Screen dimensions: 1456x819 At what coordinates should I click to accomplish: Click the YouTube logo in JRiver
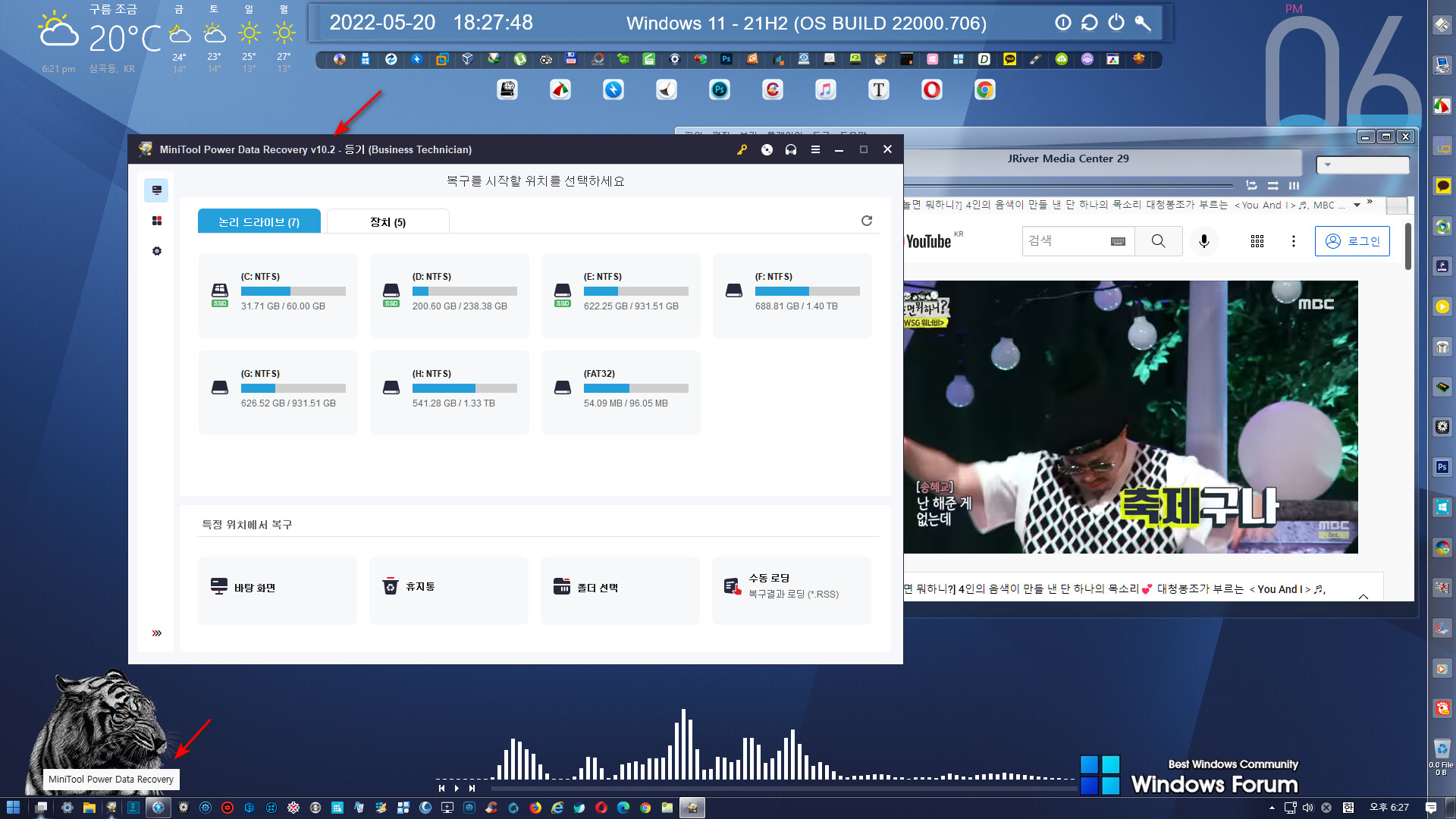[x=928, y=240]
